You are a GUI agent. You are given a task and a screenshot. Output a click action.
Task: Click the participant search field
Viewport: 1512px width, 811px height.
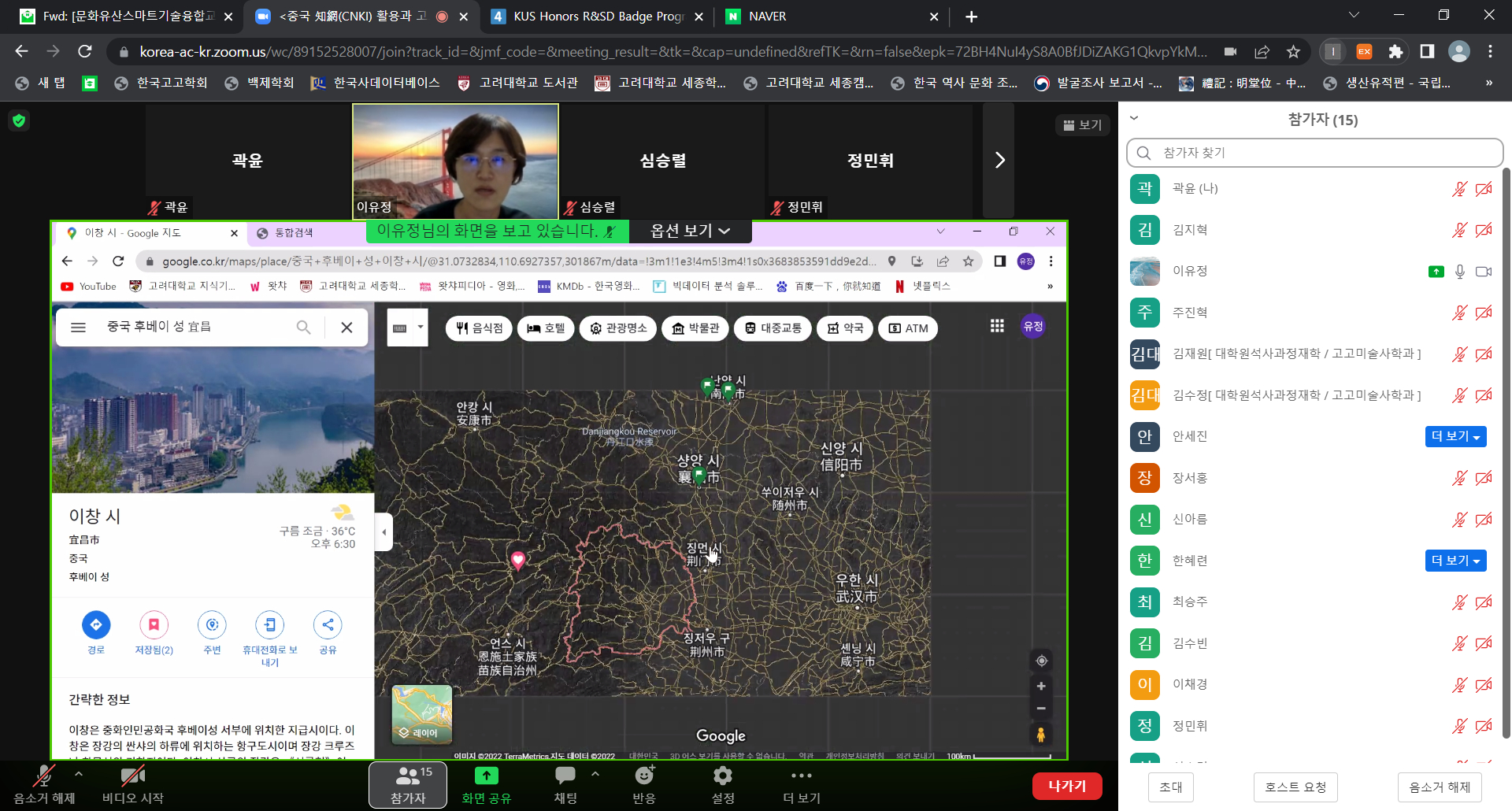[x=1315, y=153]
